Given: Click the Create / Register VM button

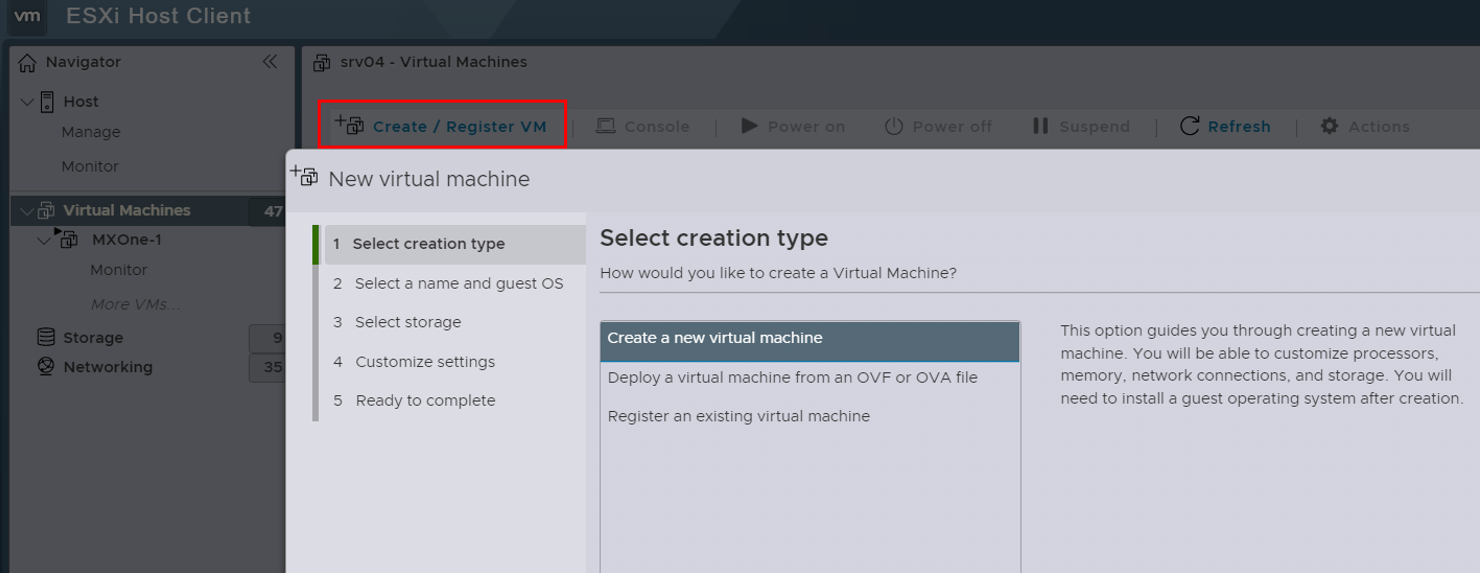Looking at the screenshot, I should click(x=442, y=125).
